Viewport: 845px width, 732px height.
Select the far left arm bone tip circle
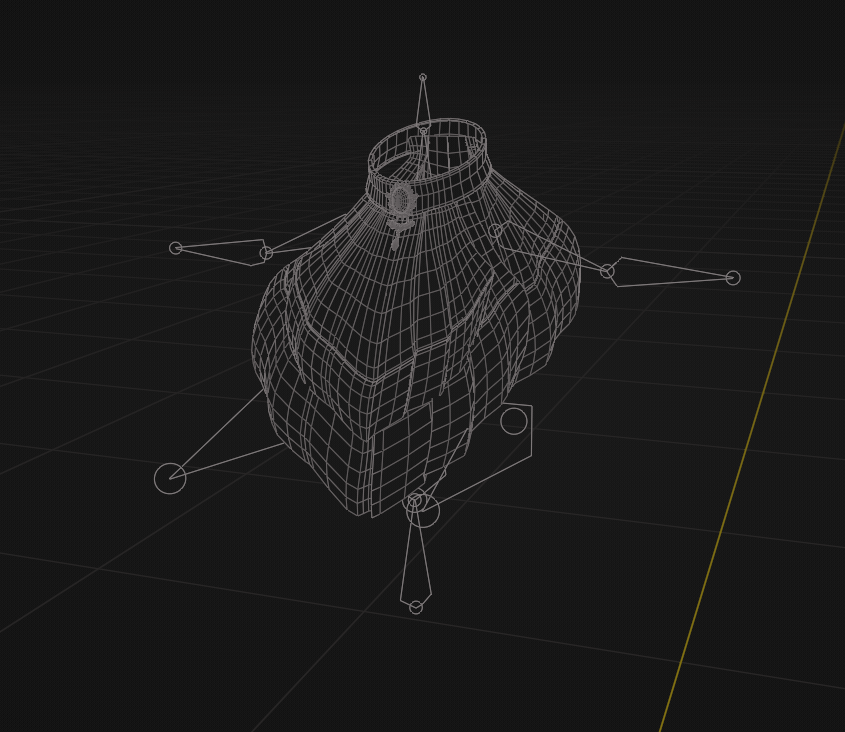[176, 248]
